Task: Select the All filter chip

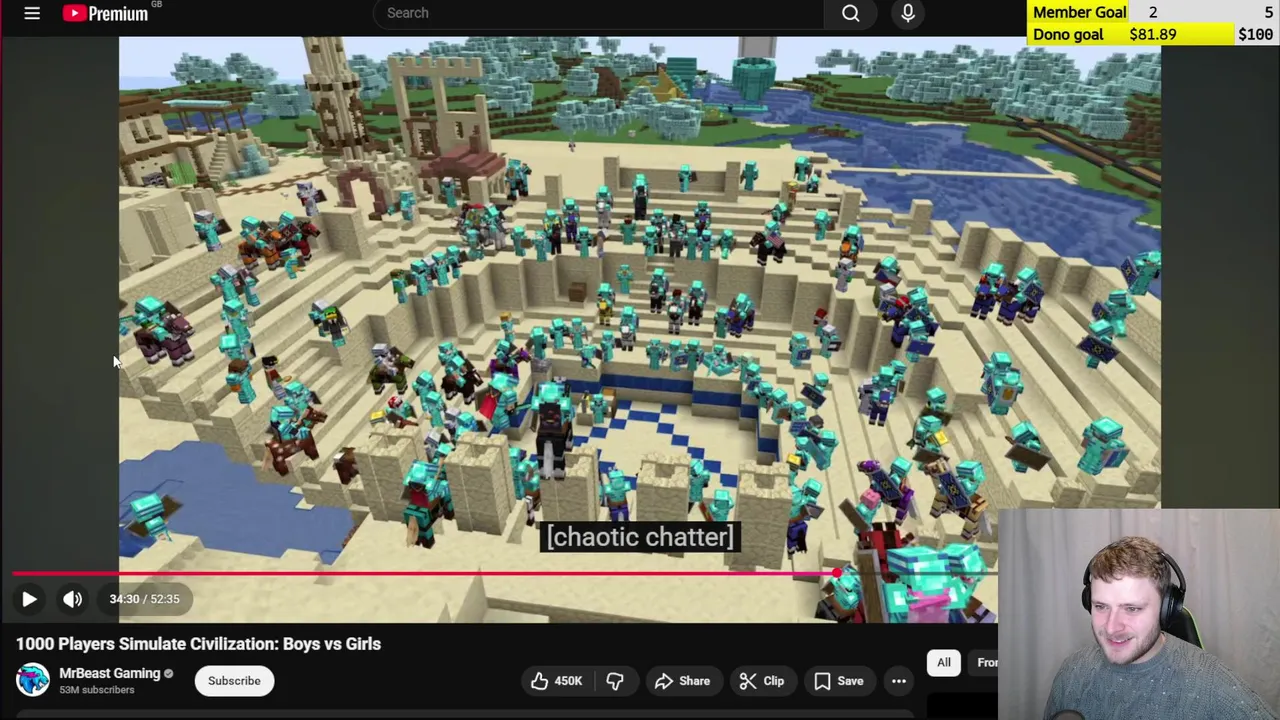Action: (x=944, y=662)
